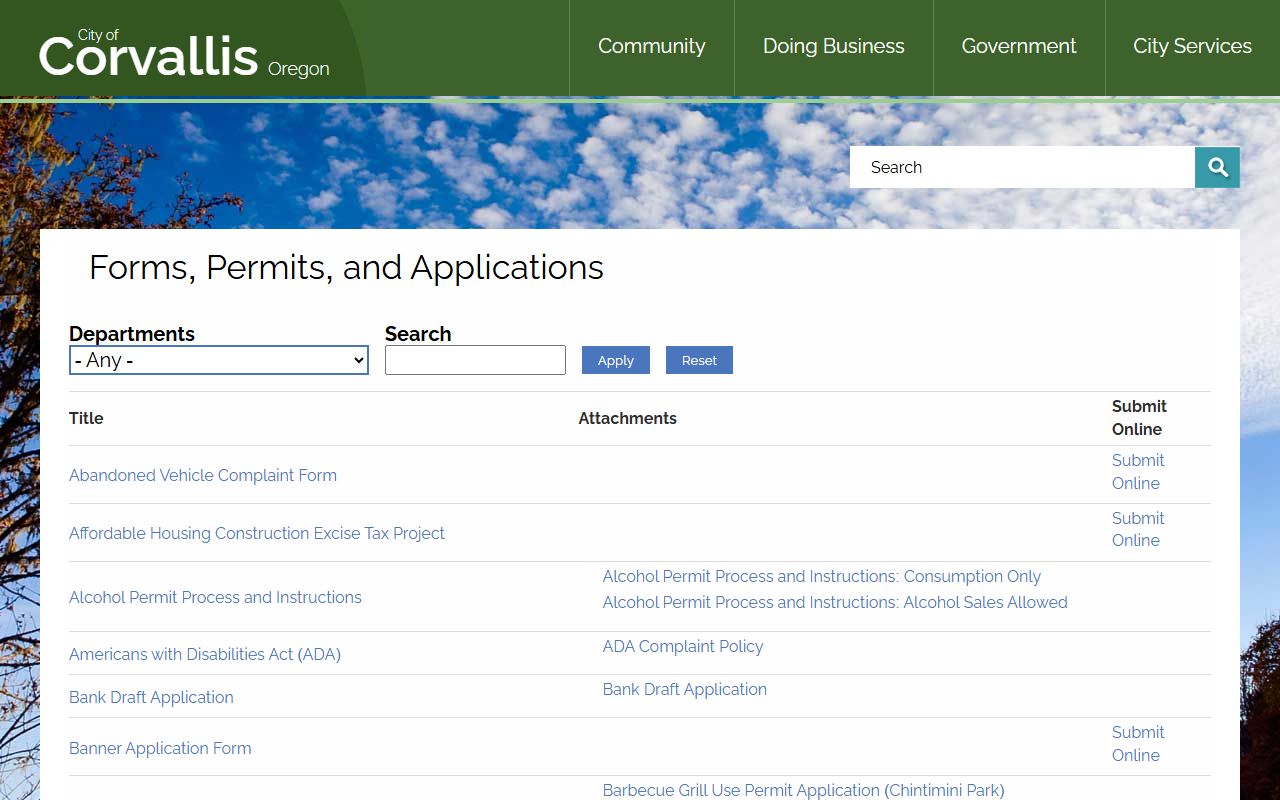1280x800 pixels.
Task: Apply the forms filter
Action: (x=616, y=360)
